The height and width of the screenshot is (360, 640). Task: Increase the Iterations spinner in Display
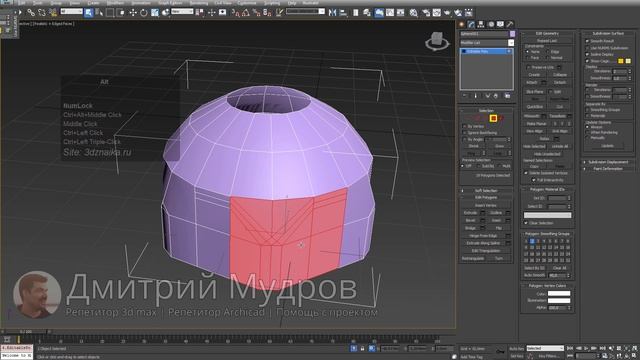click(x=629, y=70)
